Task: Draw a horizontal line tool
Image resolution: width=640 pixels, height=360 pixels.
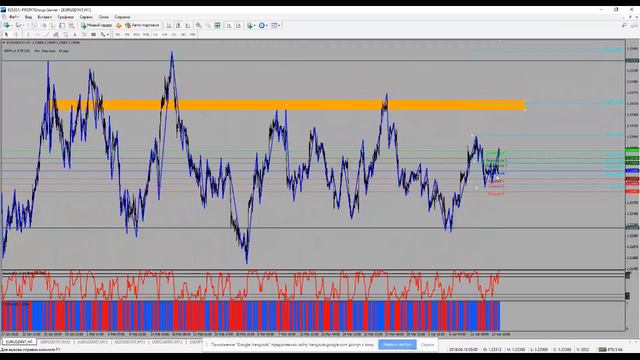Action: [x=37, y=35]
